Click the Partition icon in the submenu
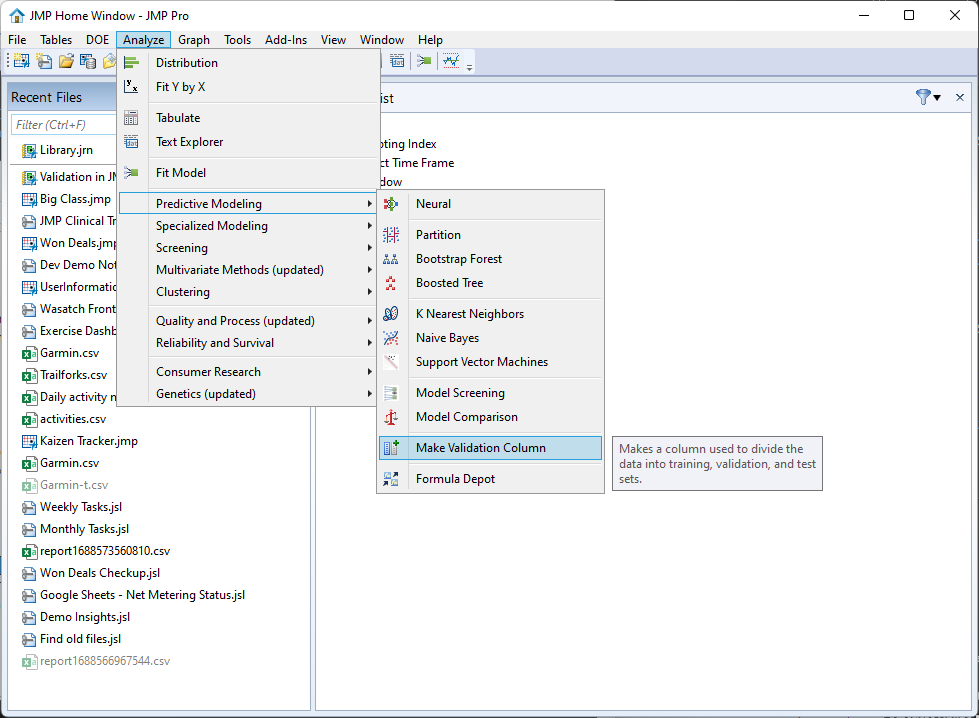Screen dimensions: 979x718 coord(391,235)
